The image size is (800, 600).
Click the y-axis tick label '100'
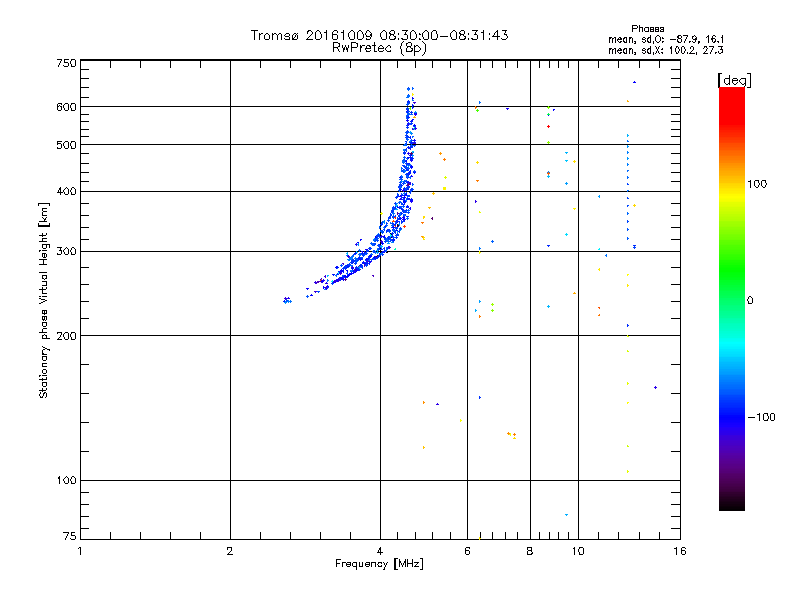coord(66,481)
